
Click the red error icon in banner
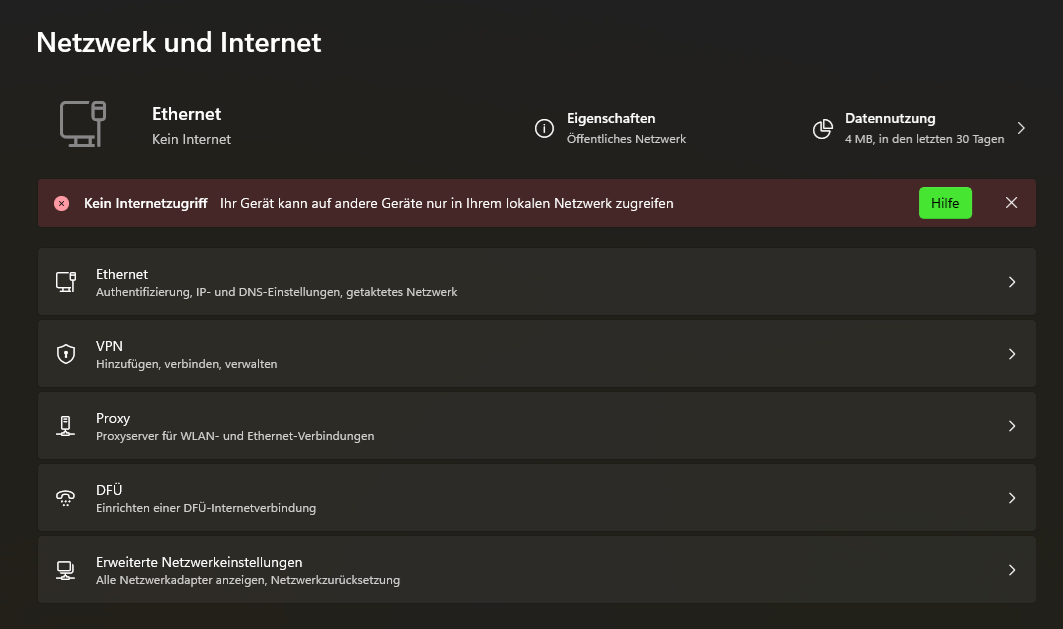click(x=61, y=203)
